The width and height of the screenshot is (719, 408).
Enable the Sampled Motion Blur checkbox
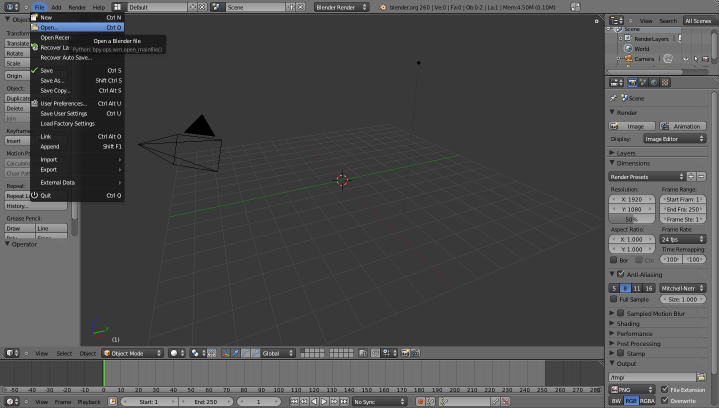621,313
